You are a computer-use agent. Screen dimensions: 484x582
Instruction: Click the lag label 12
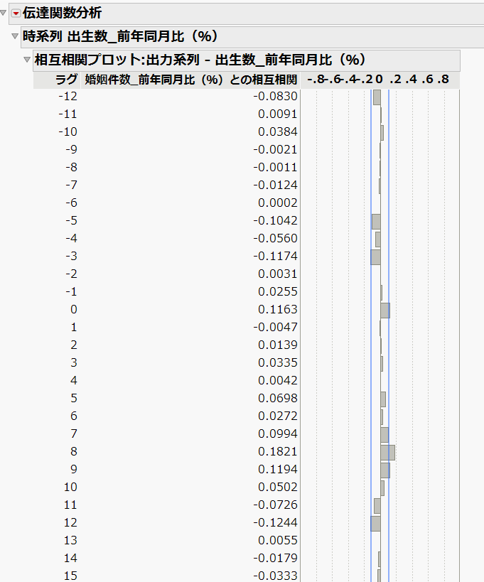pyautogui.click(x=70, y=523)
